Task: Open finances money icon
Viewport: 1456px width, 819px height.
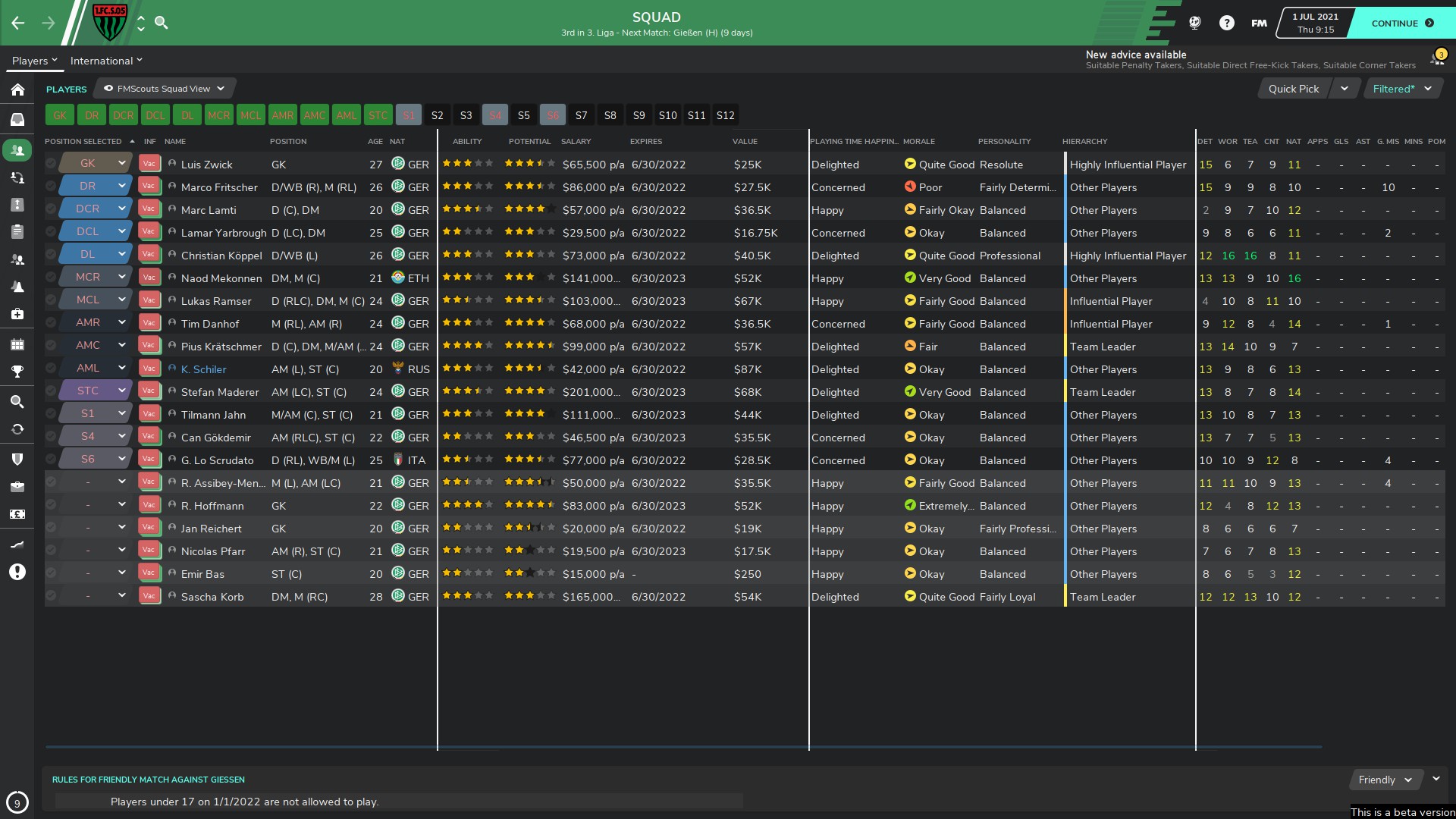Action: (17, 514)
